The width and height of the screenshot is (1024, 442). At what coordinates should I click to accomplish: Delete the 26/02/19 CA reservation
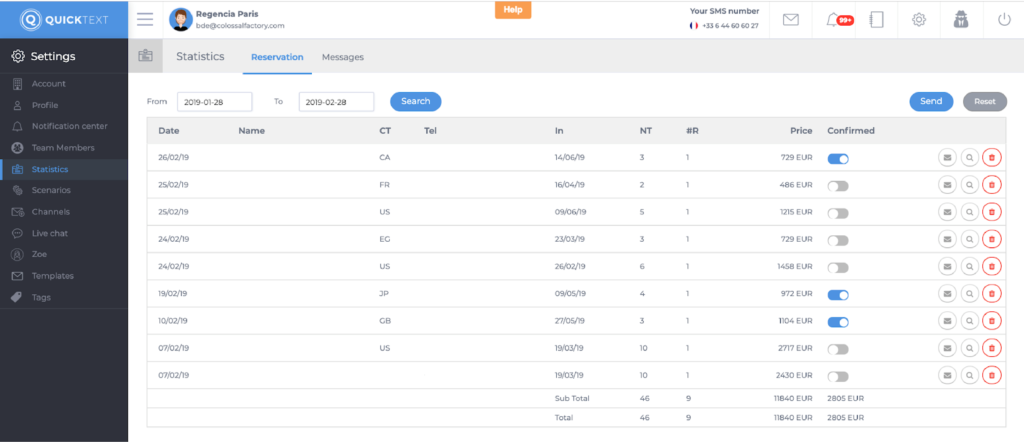coord(991,157)
